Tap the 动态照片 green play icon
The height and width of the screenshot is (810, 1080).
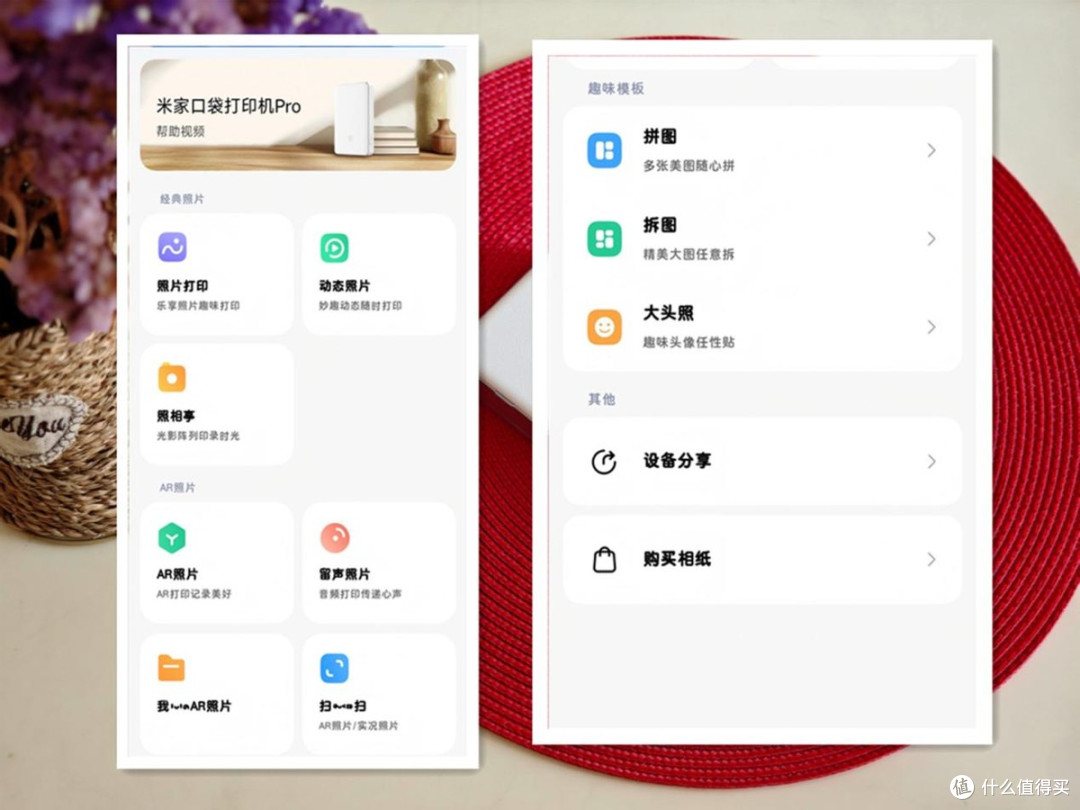click(x=335, y=248)
